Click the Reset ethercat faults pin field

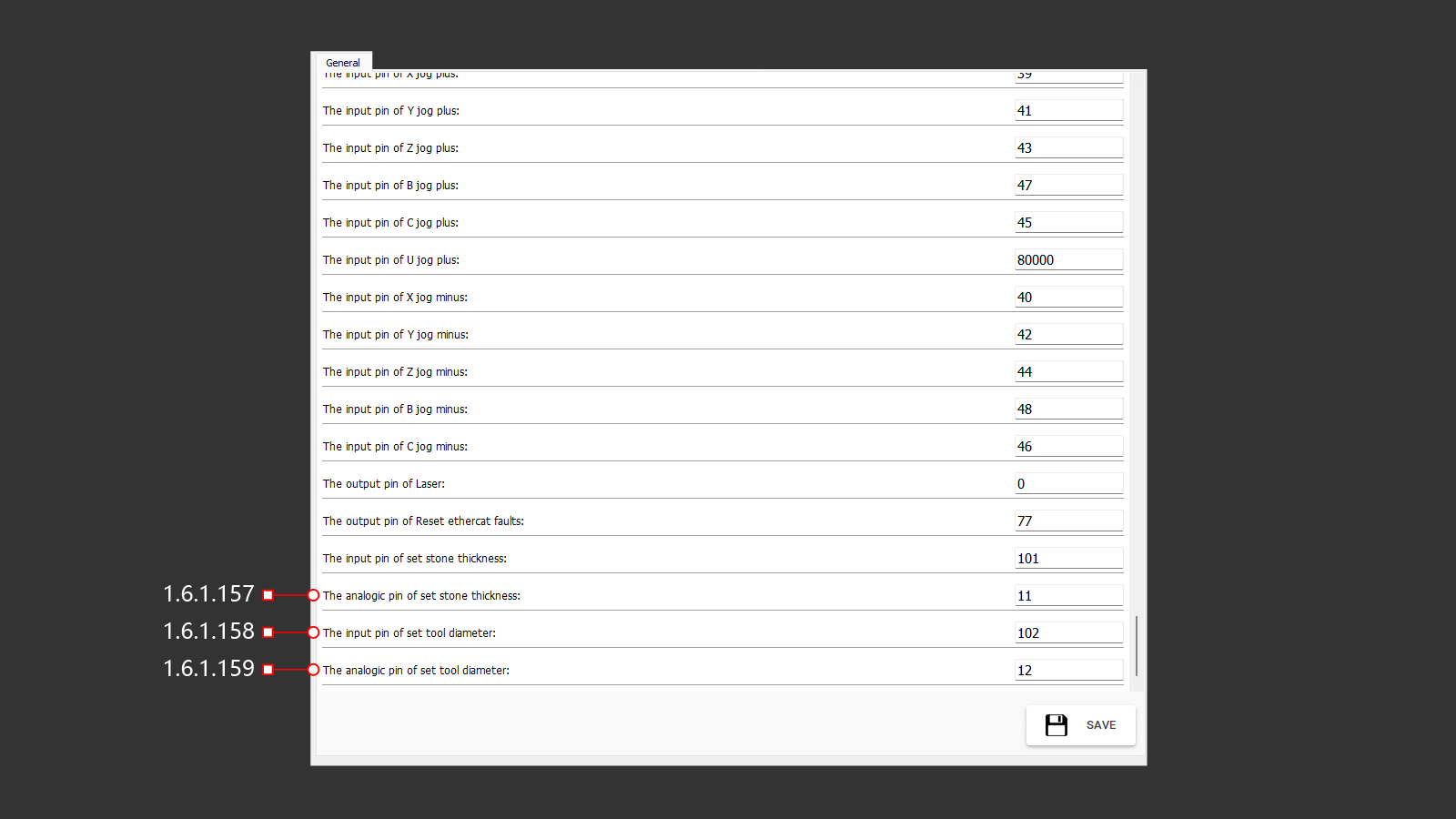click(x=1067, y=521)
